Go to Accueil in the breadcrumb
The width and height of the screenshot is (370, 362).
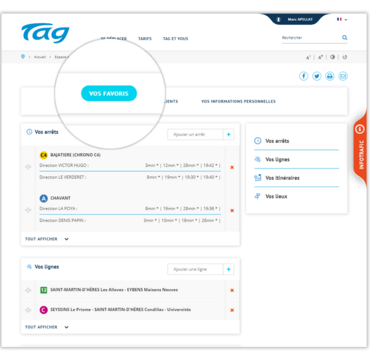point(40,57)
